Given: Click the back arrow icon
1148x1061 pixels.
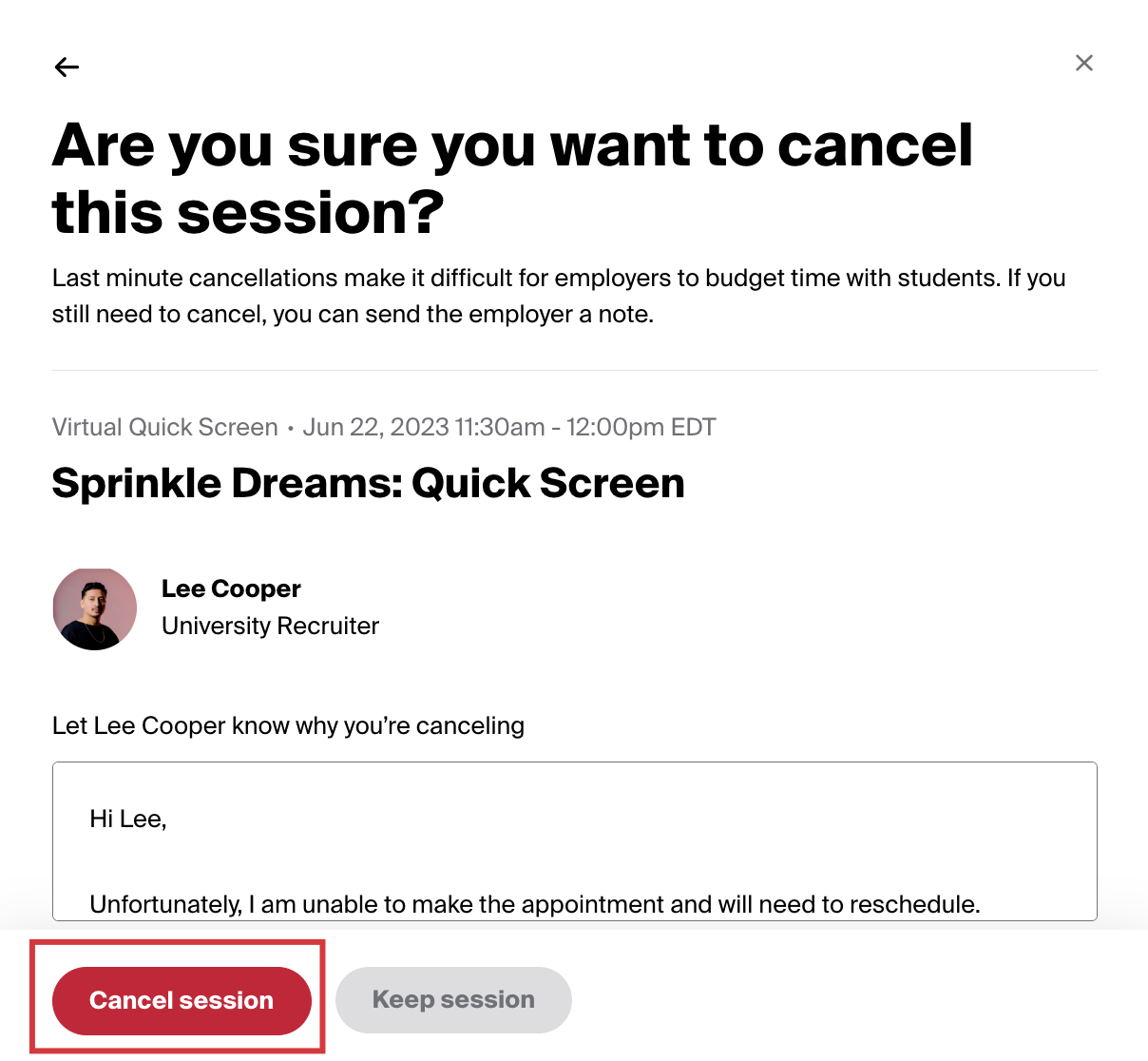Looking at the screenshot, I should (x=67, y=67).
